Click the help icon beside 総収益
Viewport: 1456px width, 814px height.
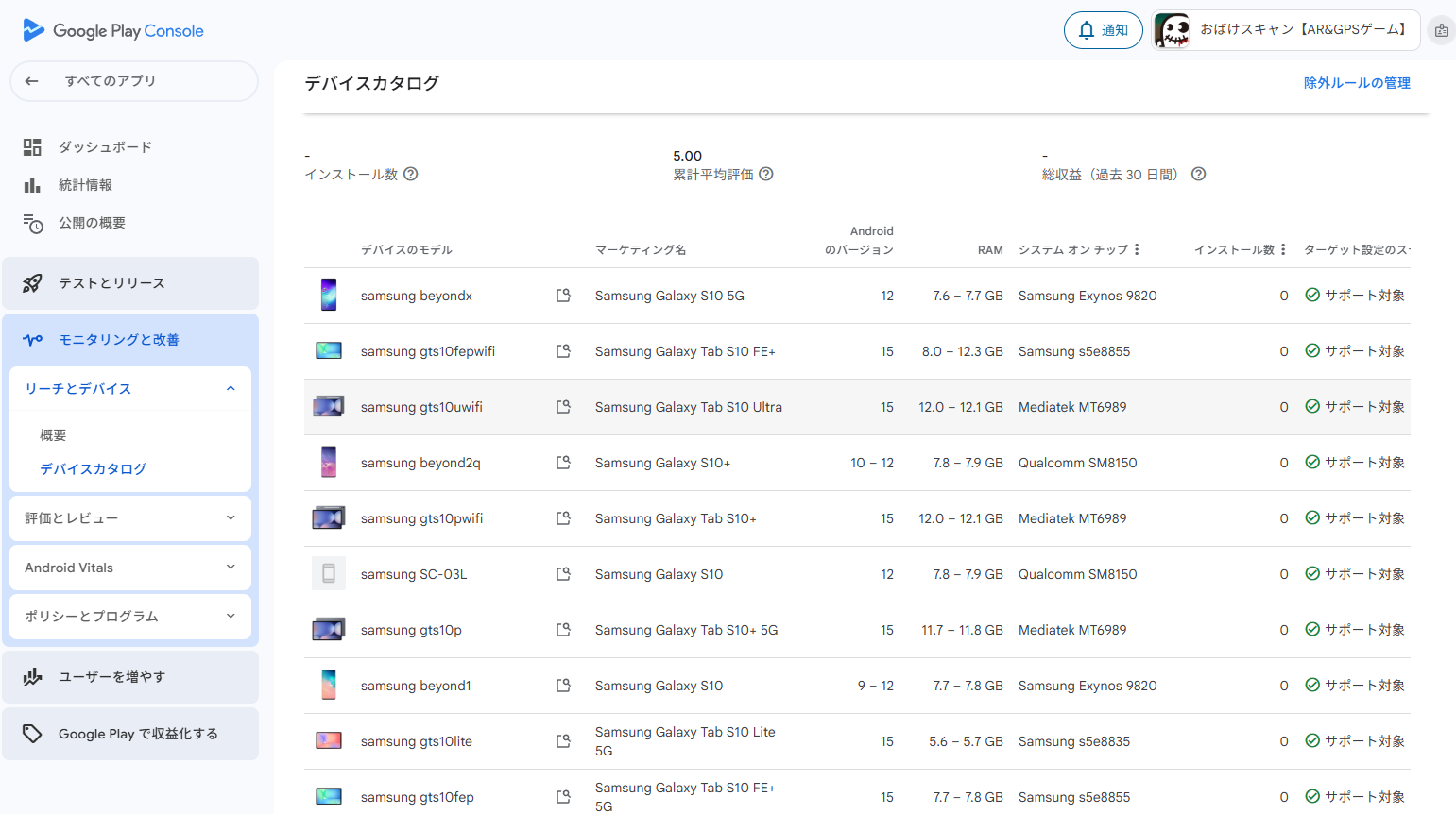1198,174
